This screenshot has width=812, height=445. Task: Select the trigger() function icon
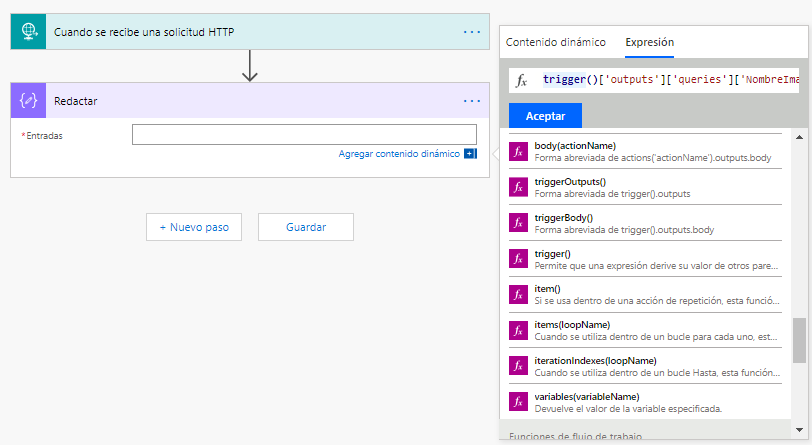tap(518, 259)
